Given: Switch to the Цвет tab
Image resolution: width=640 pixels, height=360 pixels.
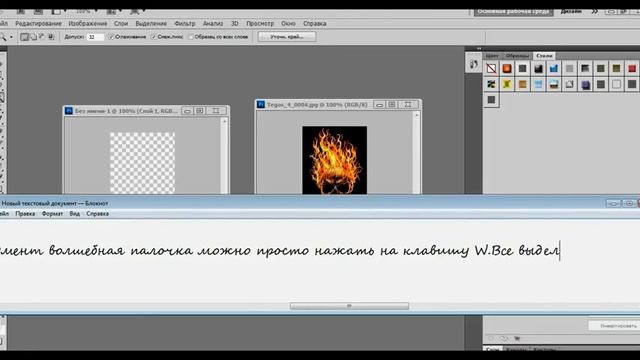Looking at the screenshot, I should tap(492, 56).
